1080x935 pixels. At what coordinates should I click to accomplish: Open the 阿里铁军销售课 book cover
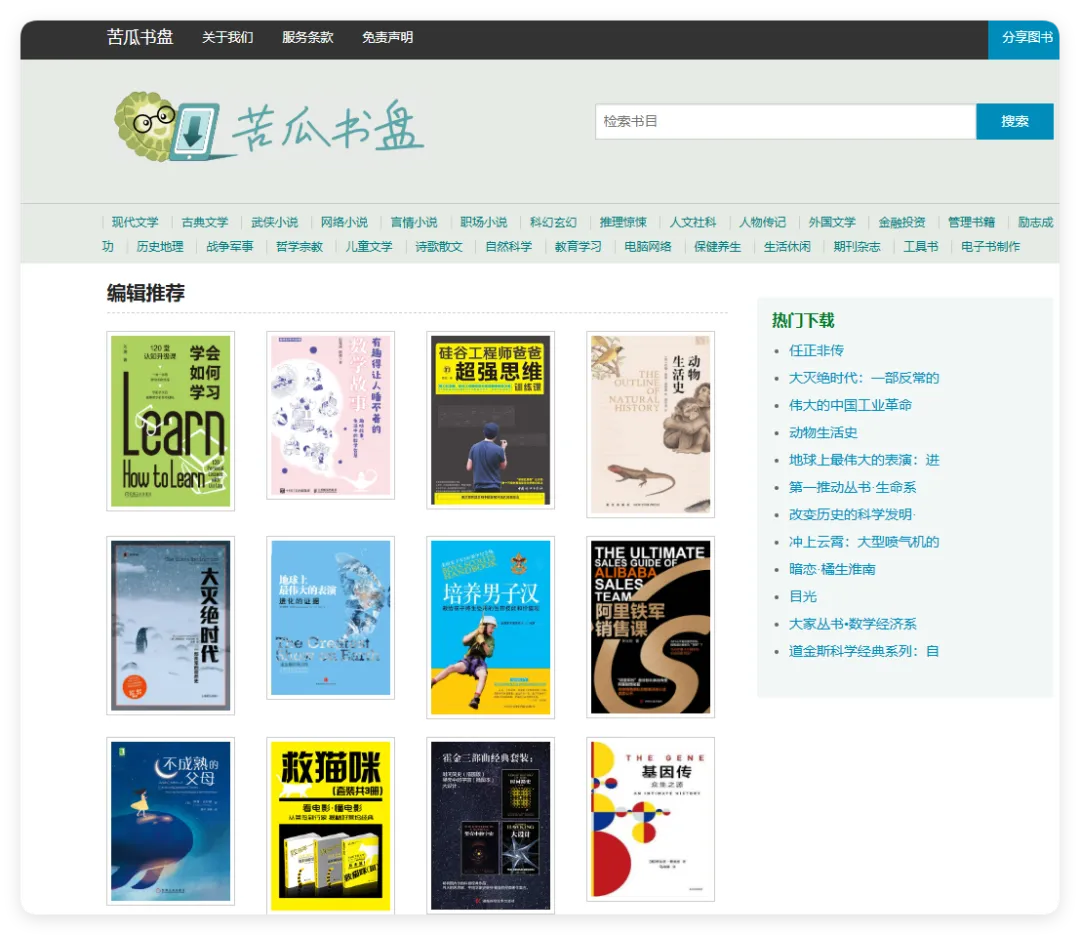(650, 627)
